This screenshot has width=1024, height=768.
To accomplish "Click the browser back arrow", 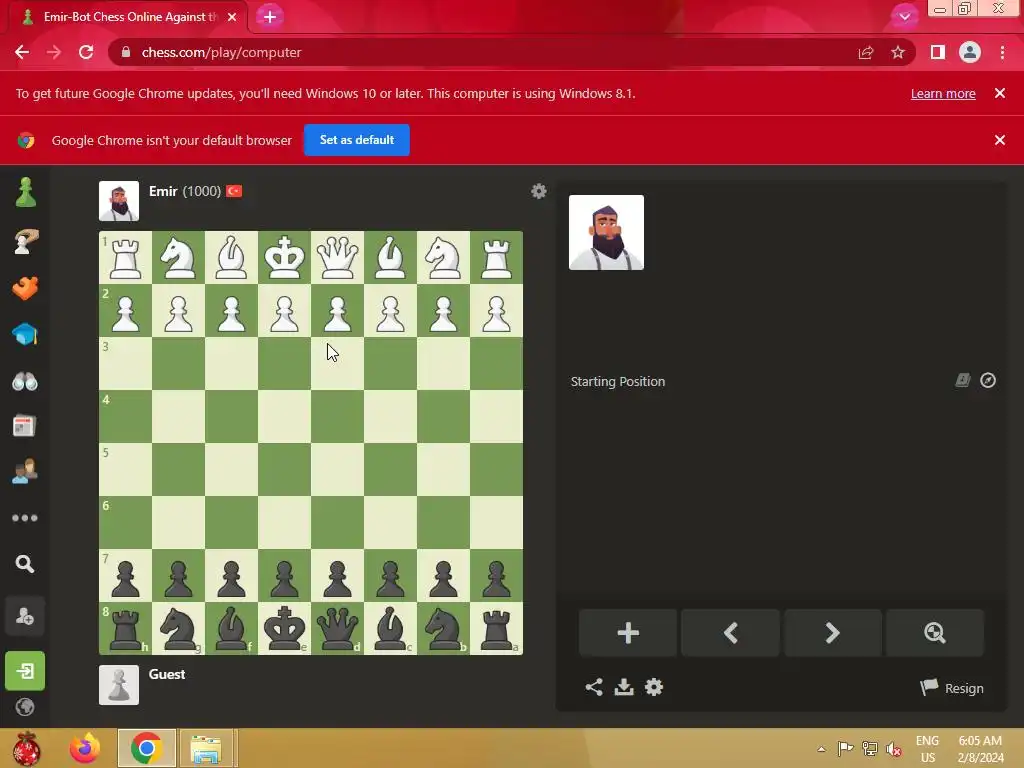I will tap(22, 52).
